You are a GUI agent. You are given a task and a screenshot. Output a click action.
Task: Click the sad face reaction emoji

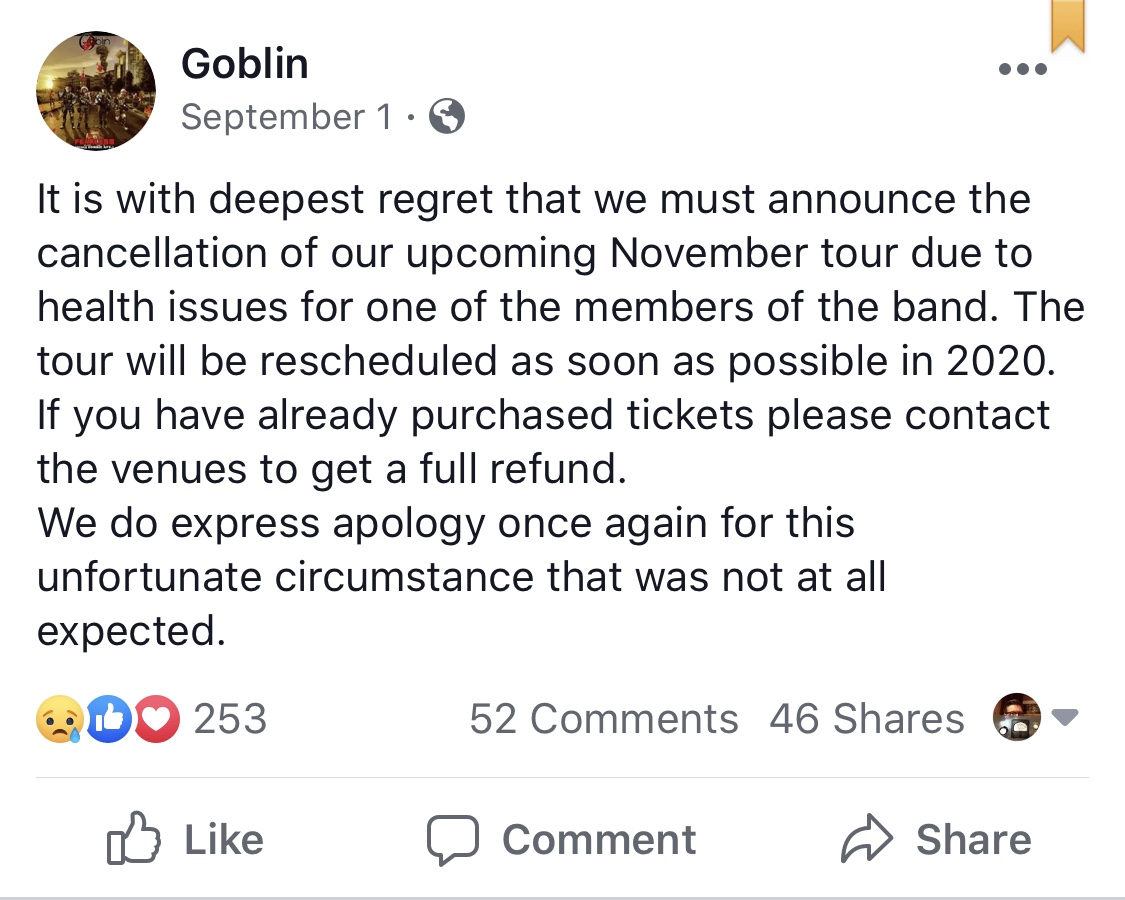[58, 719]
